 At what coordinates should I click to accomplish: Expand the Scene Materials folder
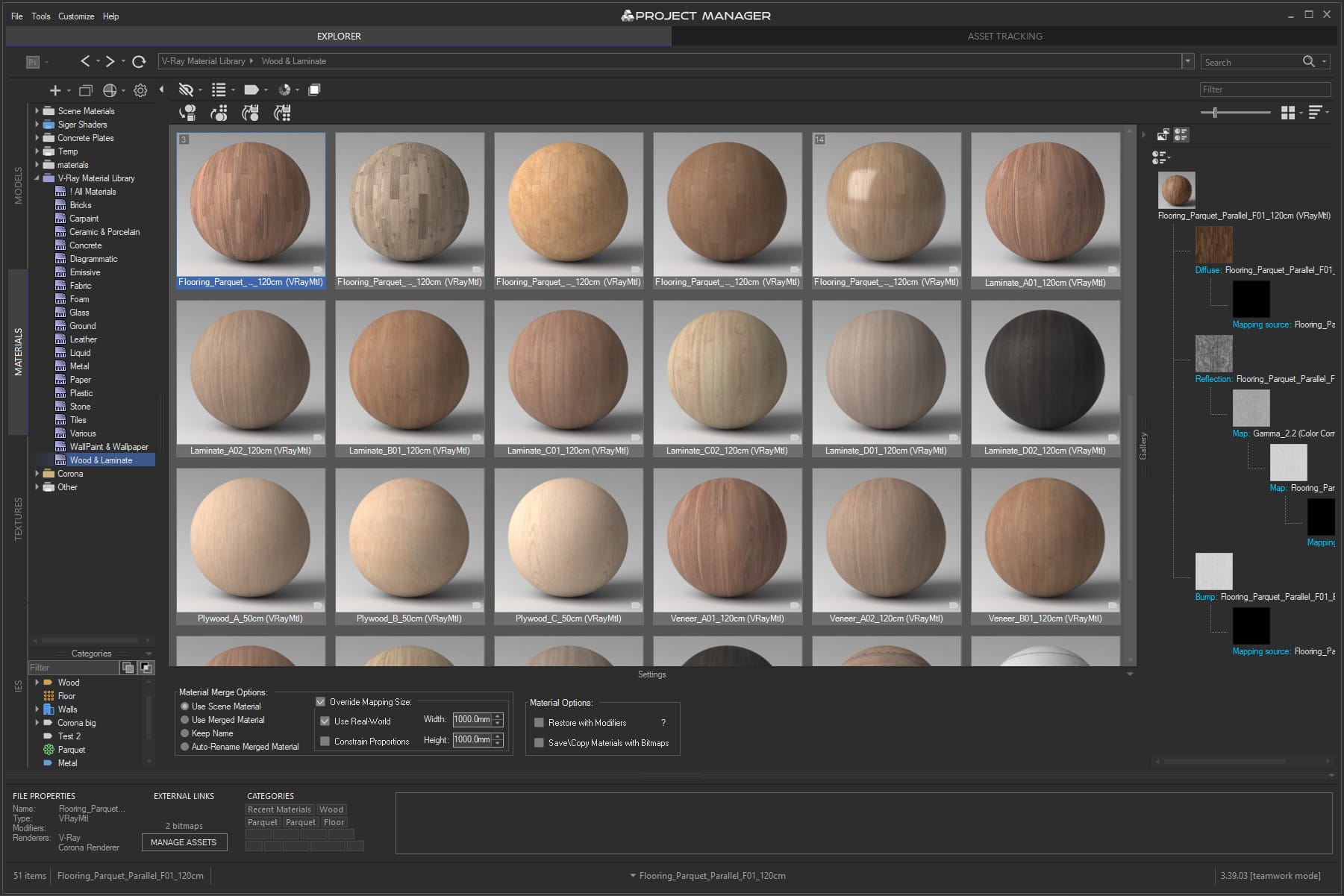pos(38,110)
